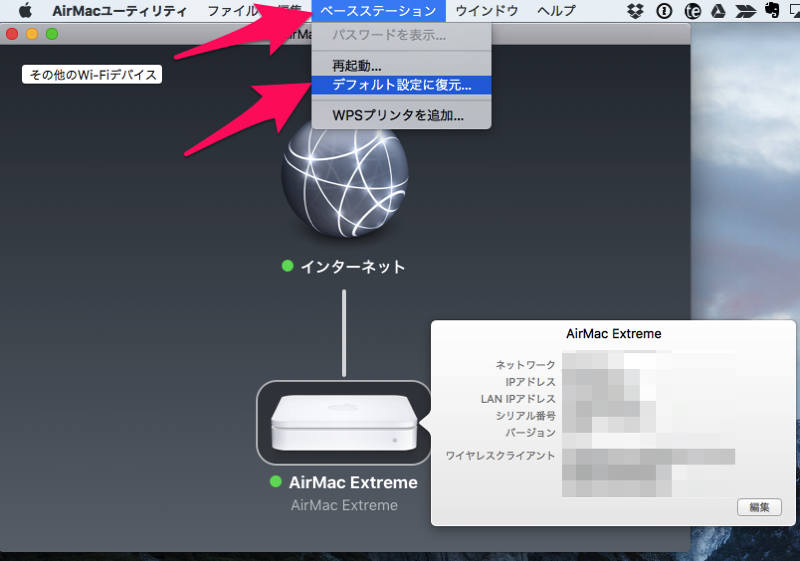Click the IPアドレス label in popover
The height and width of the screenshot is (561, 800).
pos(530,381)
